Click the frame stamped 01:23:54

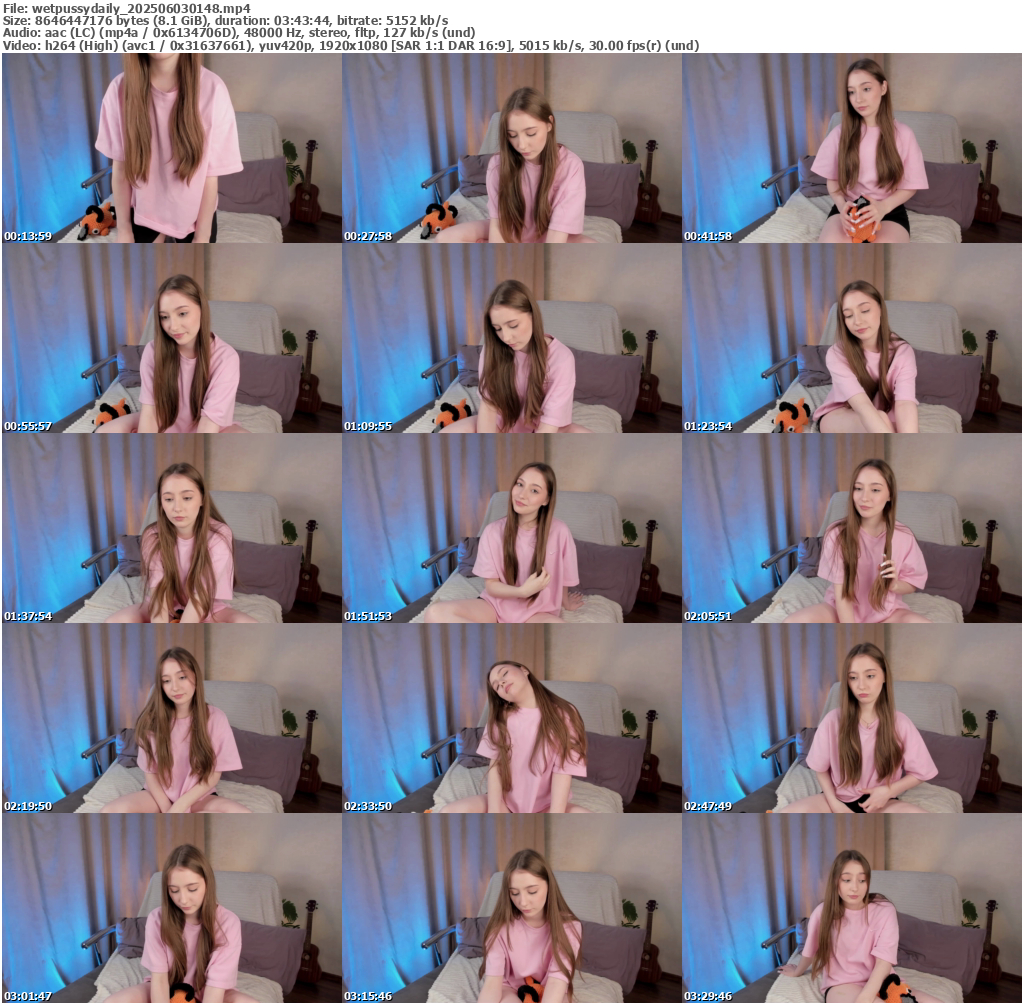tap(852, 338)
